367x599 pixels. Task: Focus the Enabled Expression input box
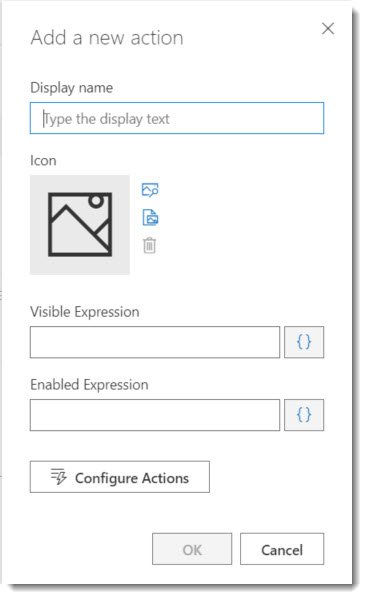point(155,415)
